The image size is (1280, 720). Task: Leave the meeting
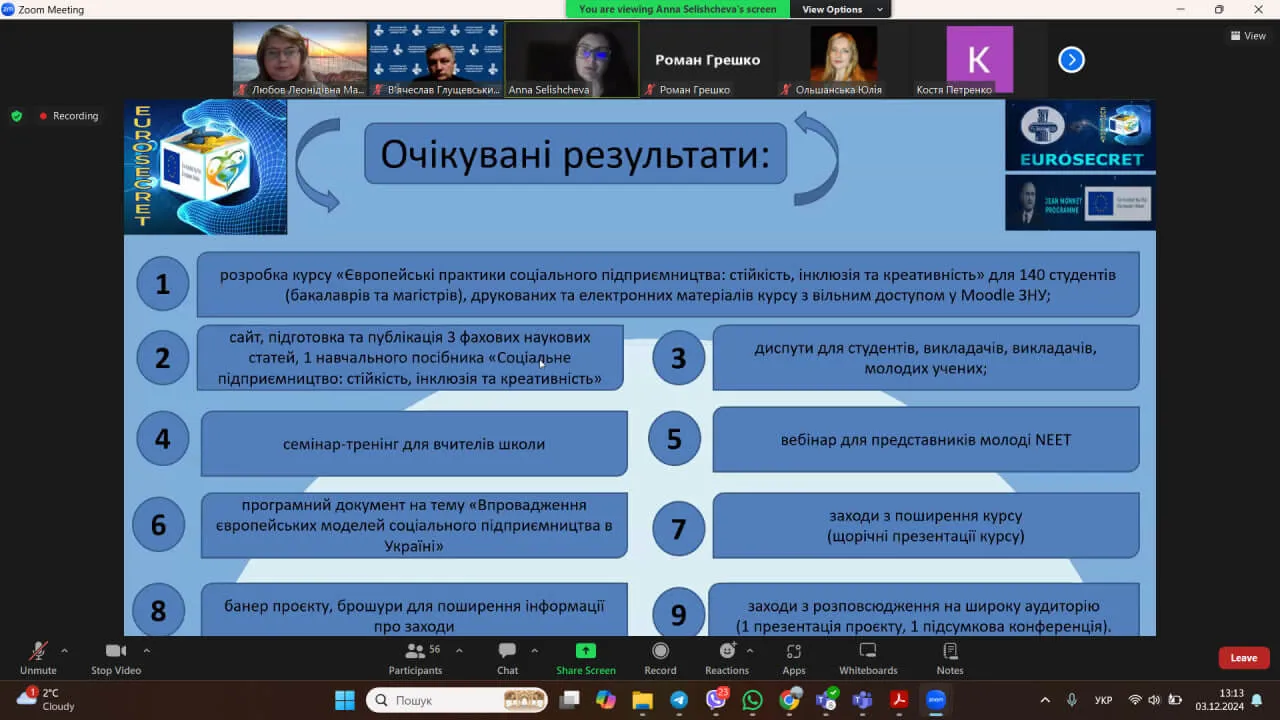1243,658
